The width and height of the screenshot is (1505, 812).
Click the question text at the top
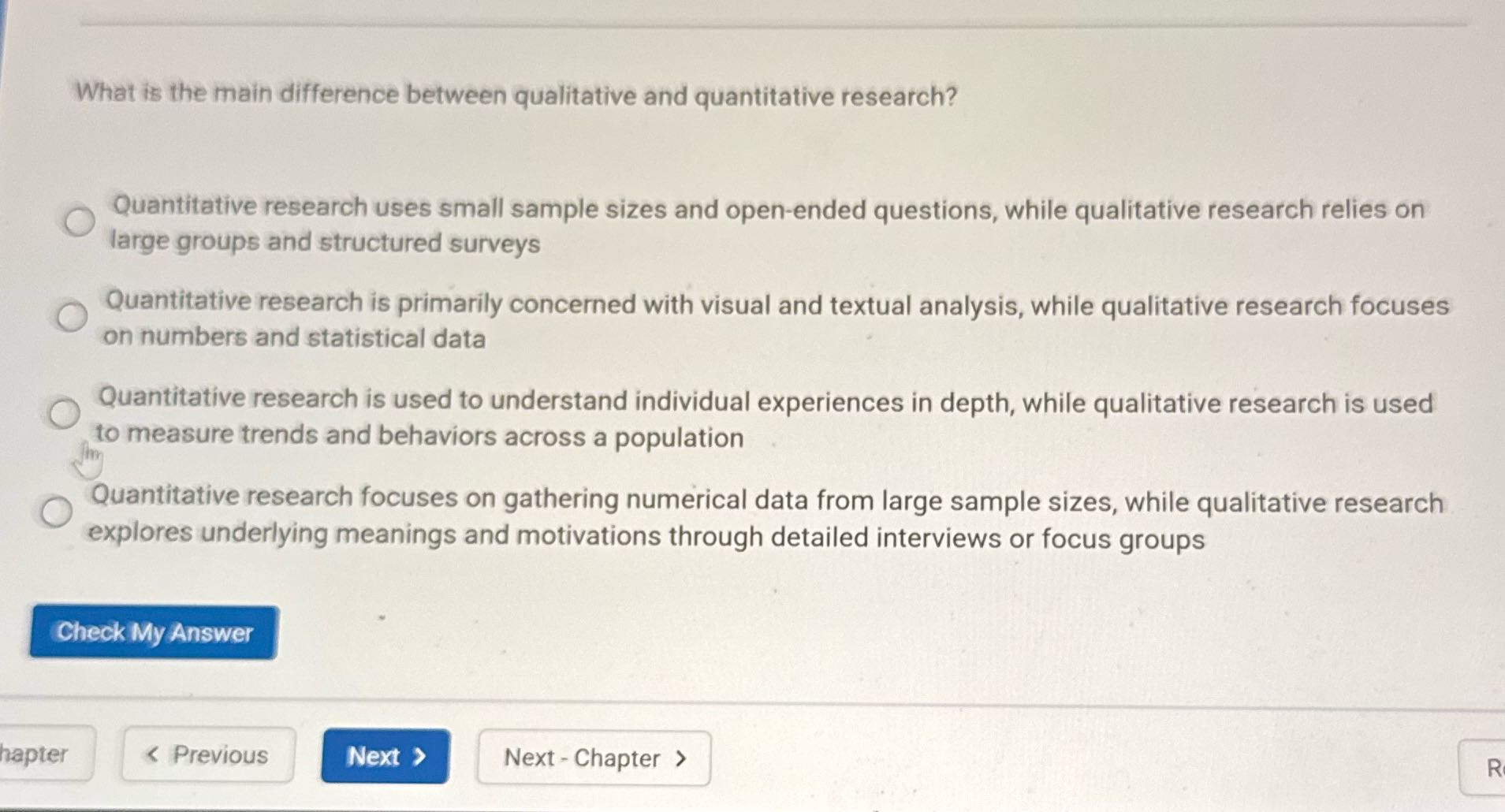pos(512,96)
